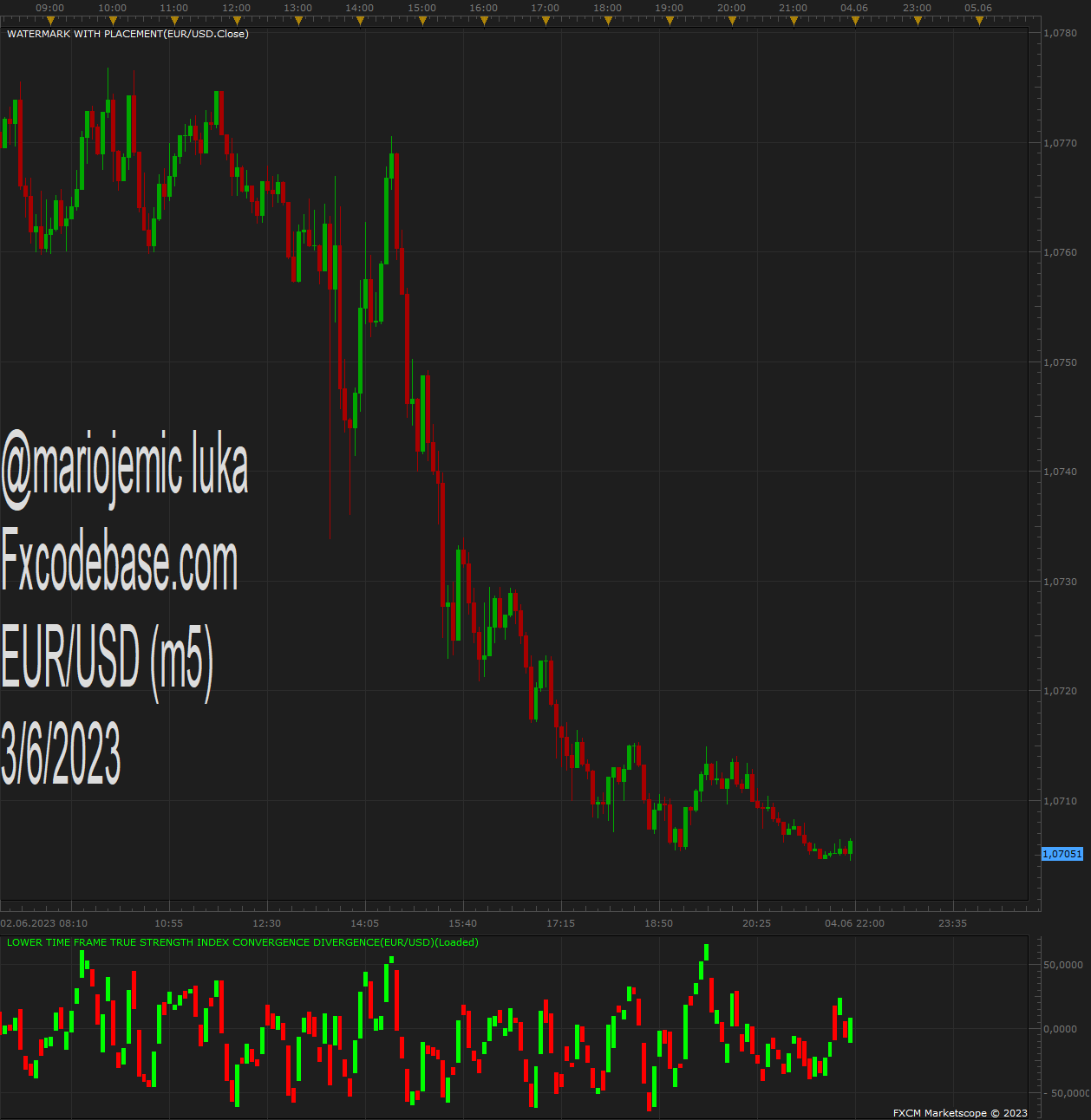Click the 1,0730 price axis label
Screen dimensions: 1091x1120
click(x=1060, y=582)
